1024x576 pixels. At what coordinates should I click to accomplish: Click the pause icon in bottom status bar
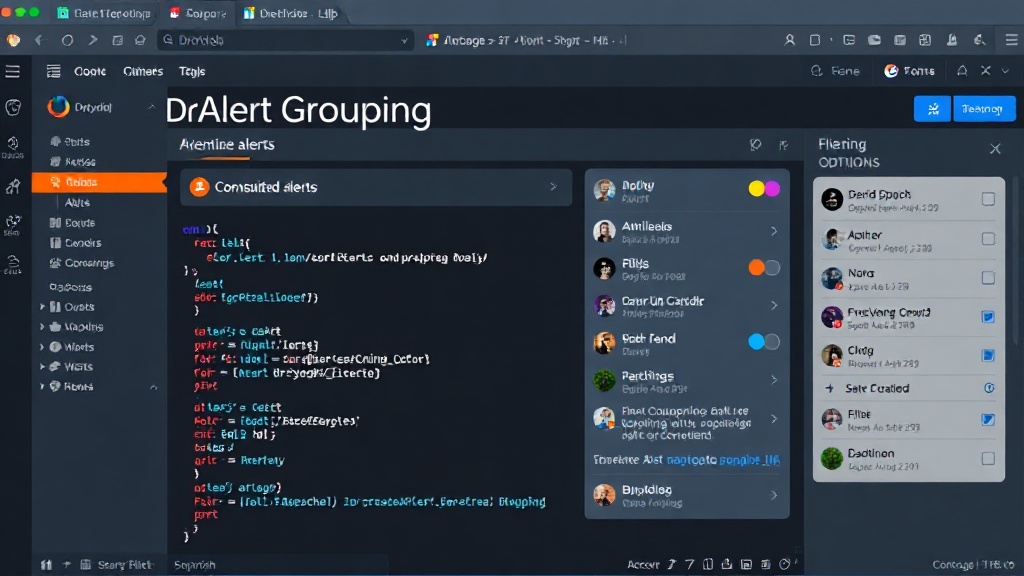46,565
